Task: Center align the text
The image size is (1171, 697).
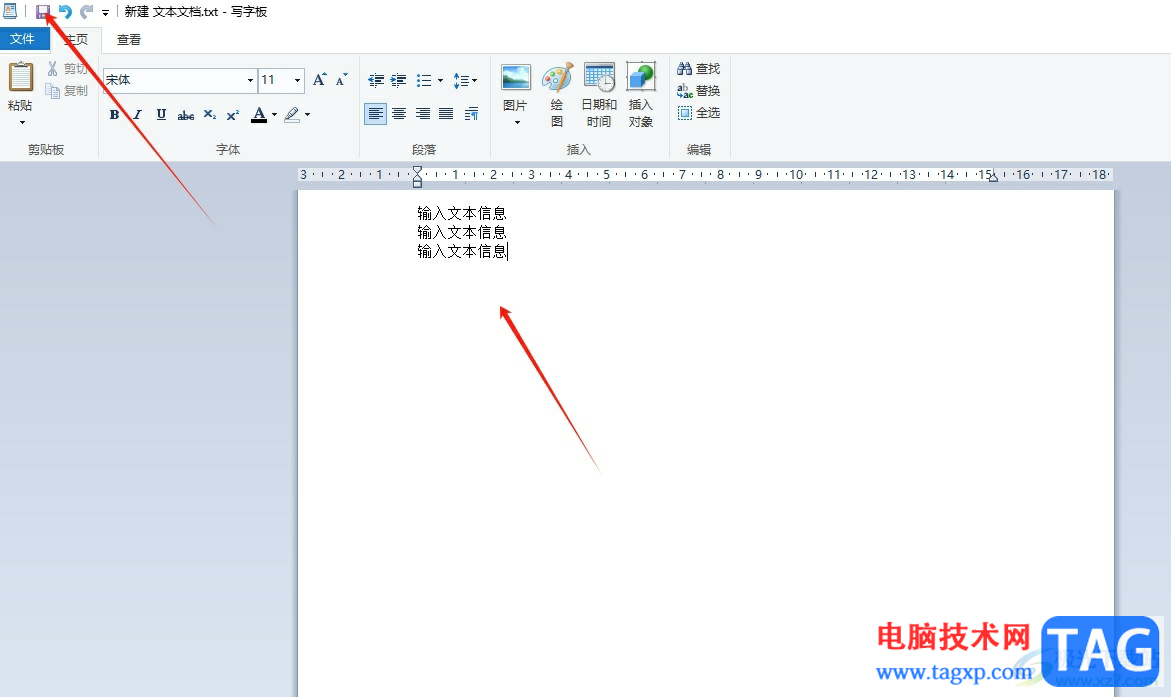Action: pyautogui.click(x=399, y=114)
